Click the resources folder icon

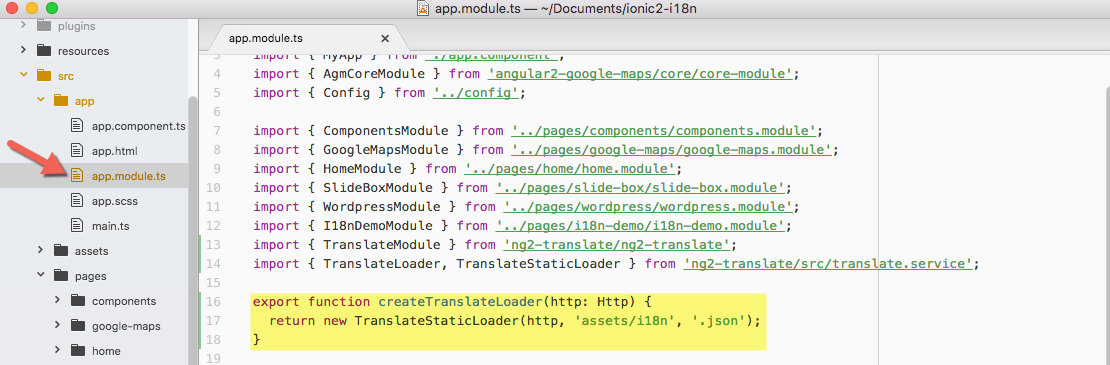pos(44,50)
